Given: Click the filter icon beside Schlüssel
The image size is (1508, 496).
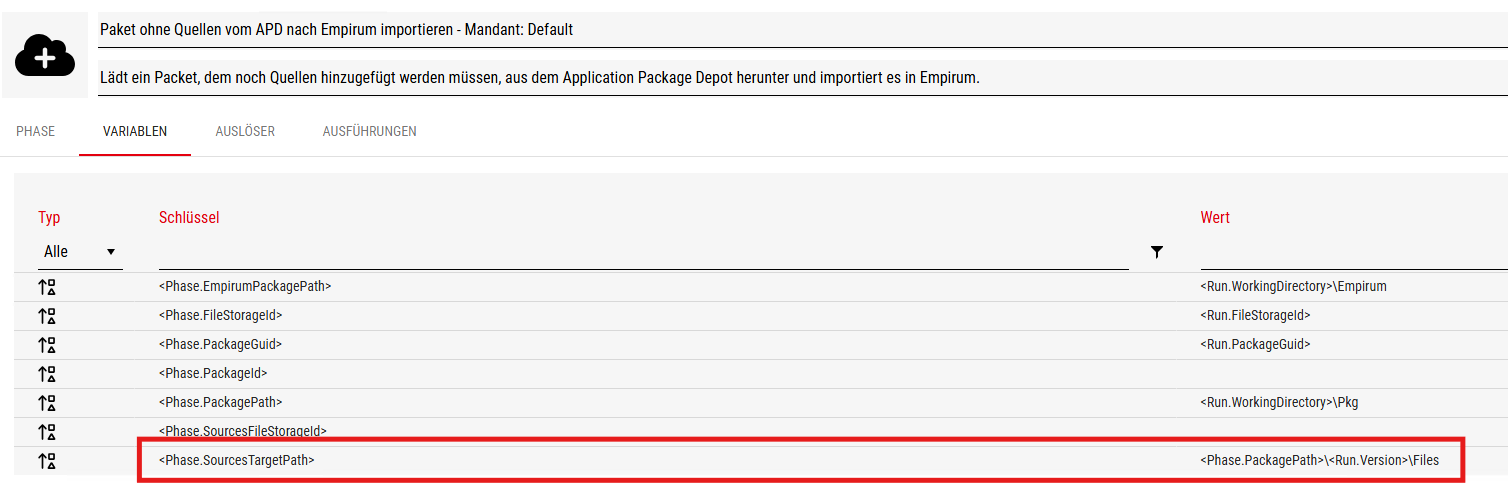Looking at the screenshot, I should (x=1157, y=252).
